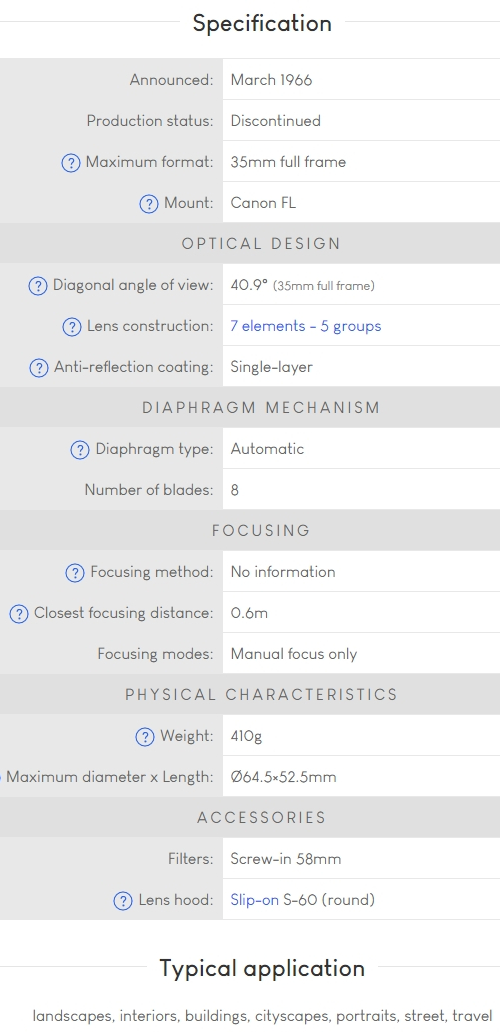Click the Specification heading
The width and height of the screenshot is (500, 1032).
point(262,23)
